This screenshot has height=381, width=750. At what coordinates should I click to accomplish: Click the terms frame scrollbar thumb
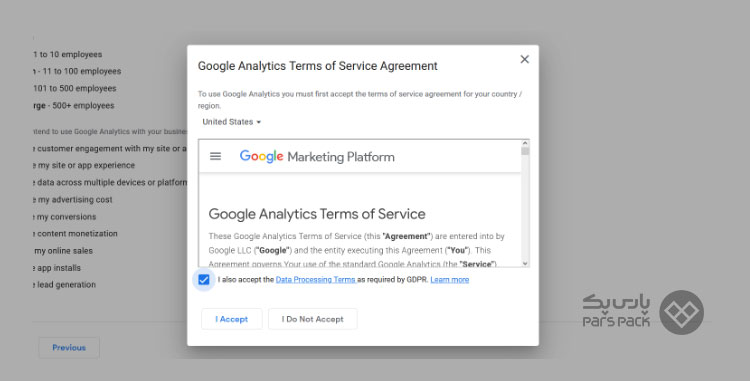click(525, 152)
